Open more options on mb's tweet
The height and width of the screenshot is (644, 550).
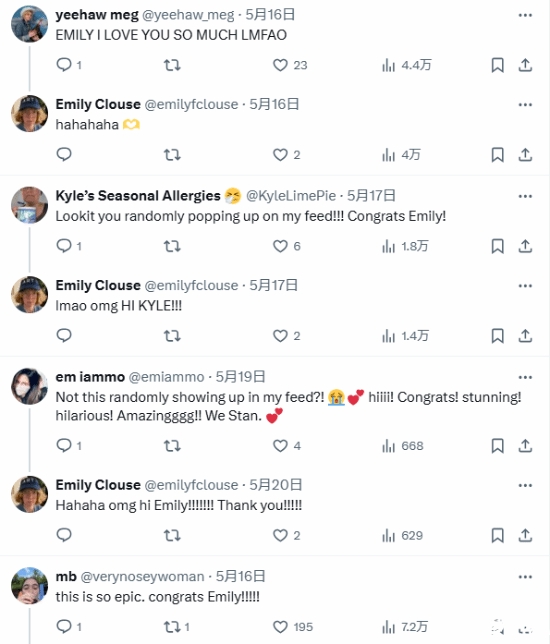coord(525,577)
